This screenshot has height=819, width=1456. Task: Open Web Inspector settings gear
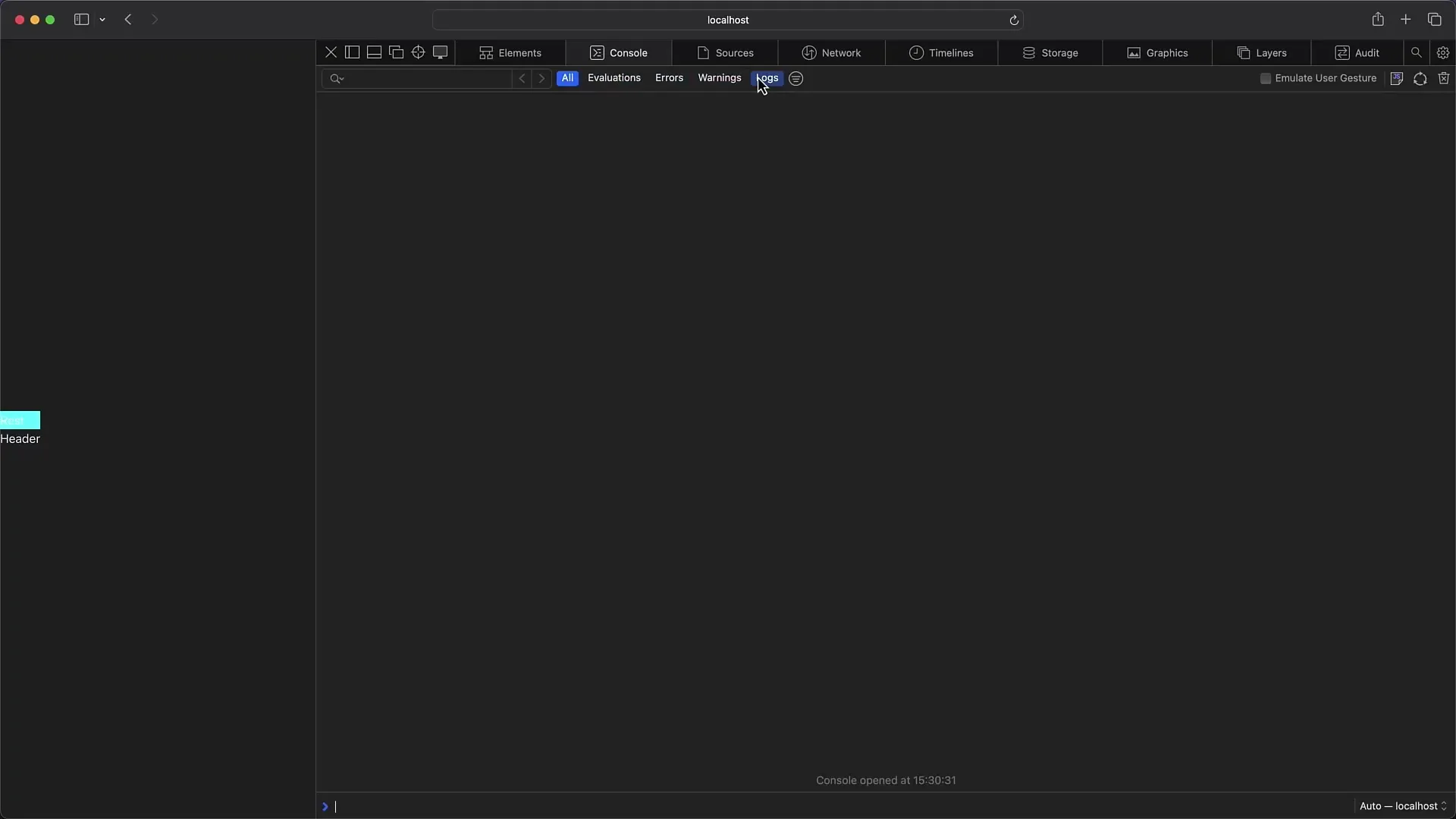tap(1443, 52)
